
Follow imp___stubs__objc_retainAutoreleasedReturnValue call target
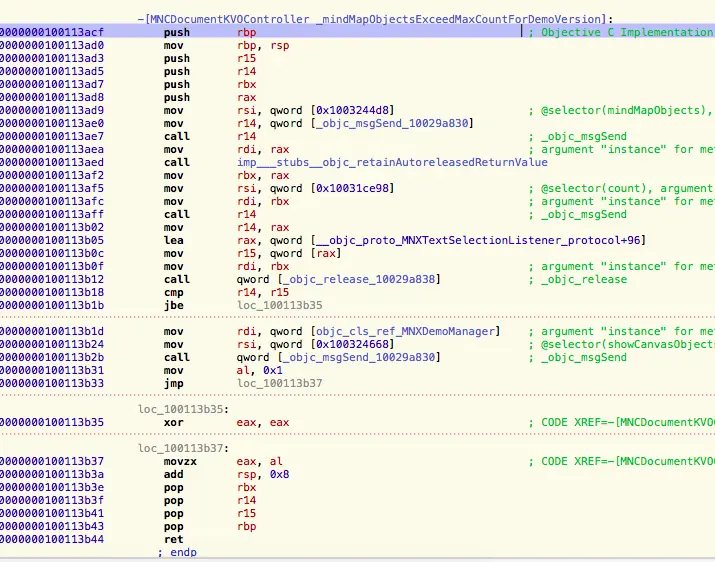pyautogui.click(x=392, y=162)
